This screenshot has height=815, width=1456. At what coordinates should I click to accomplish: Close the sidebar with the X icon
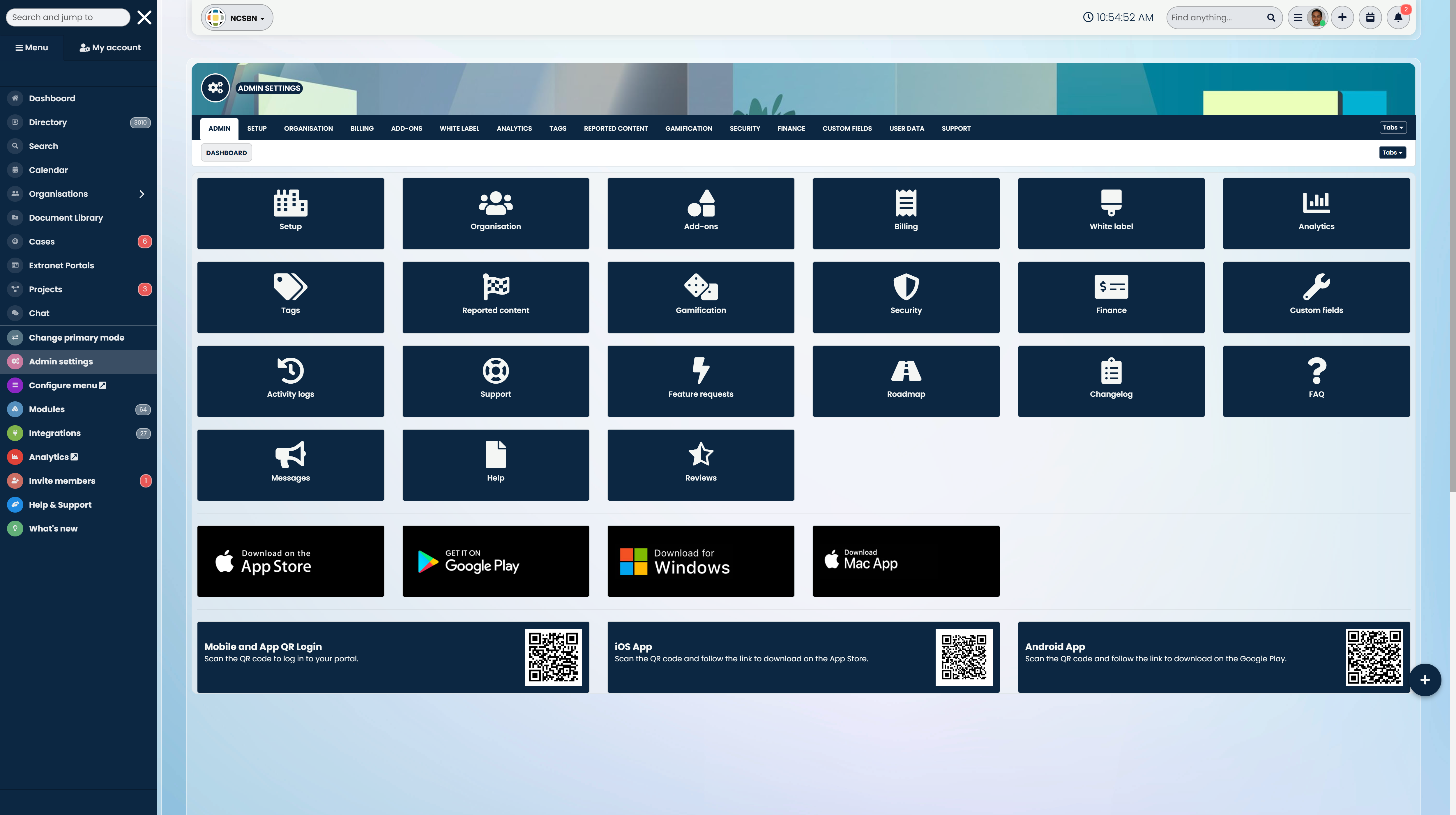coord(144,17)
